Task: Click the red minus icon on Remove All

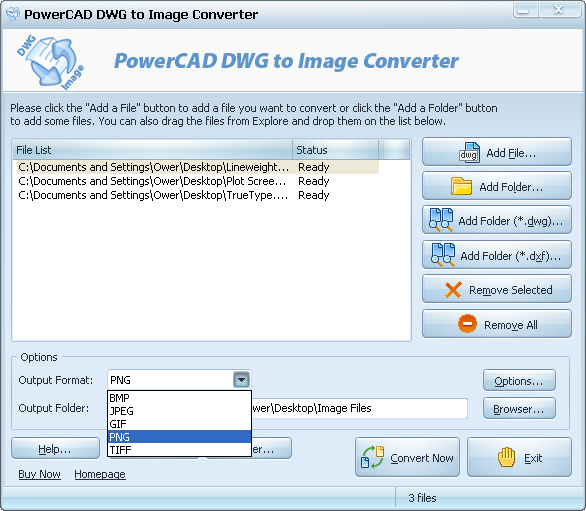Action: tap(467, 323)
